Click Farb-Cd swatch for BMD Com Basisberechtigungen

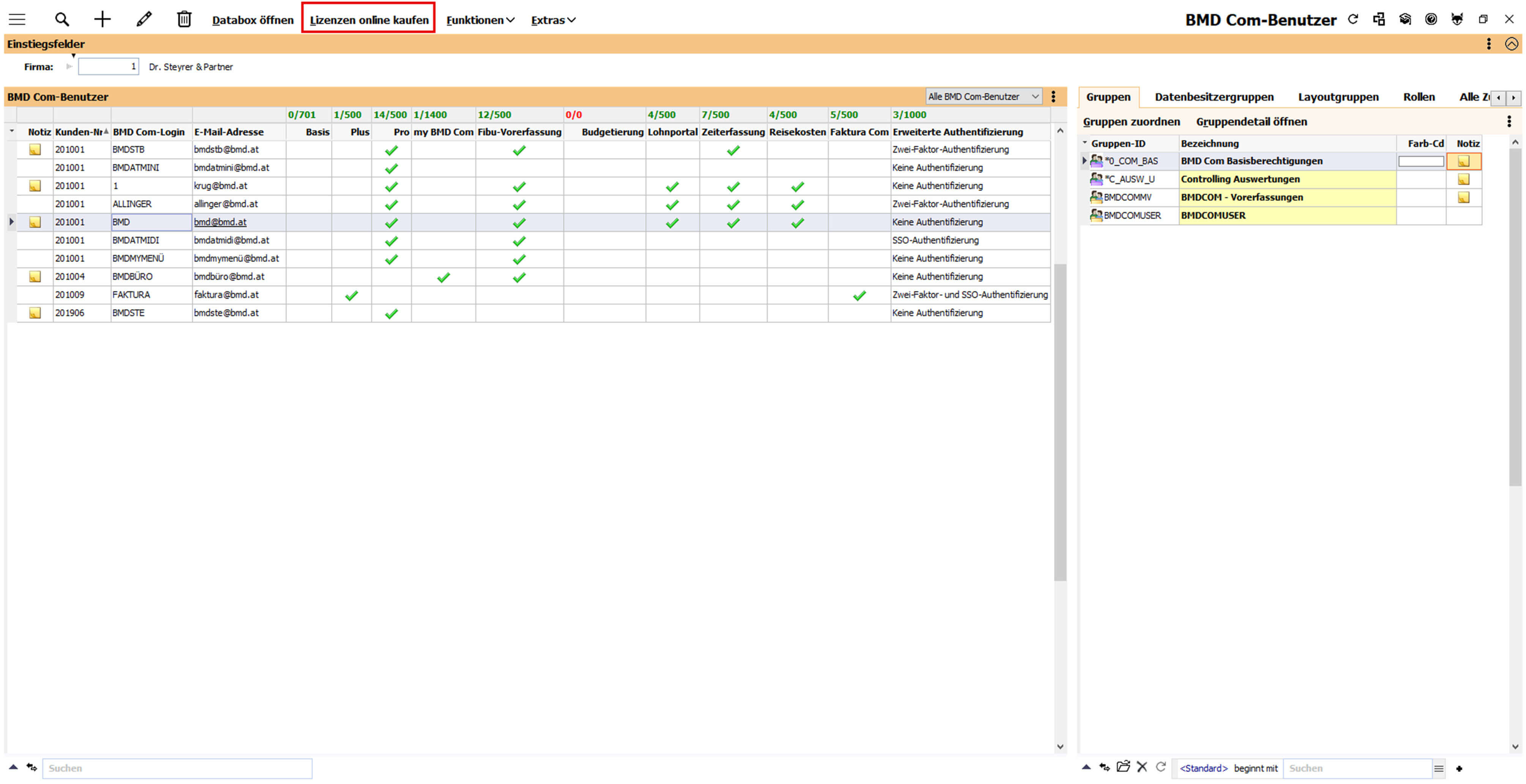coord(1420,161)
